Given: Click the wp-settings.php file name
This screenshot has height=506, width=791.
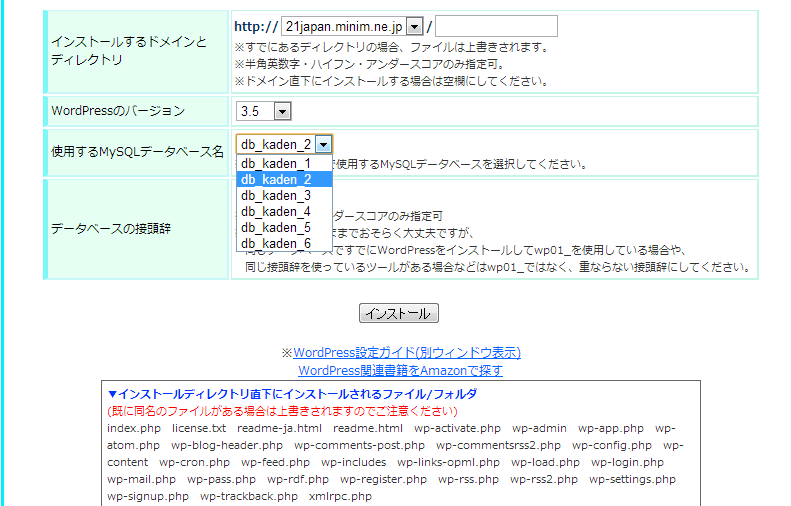Looking at the screenshot, I should coord(632,479).
